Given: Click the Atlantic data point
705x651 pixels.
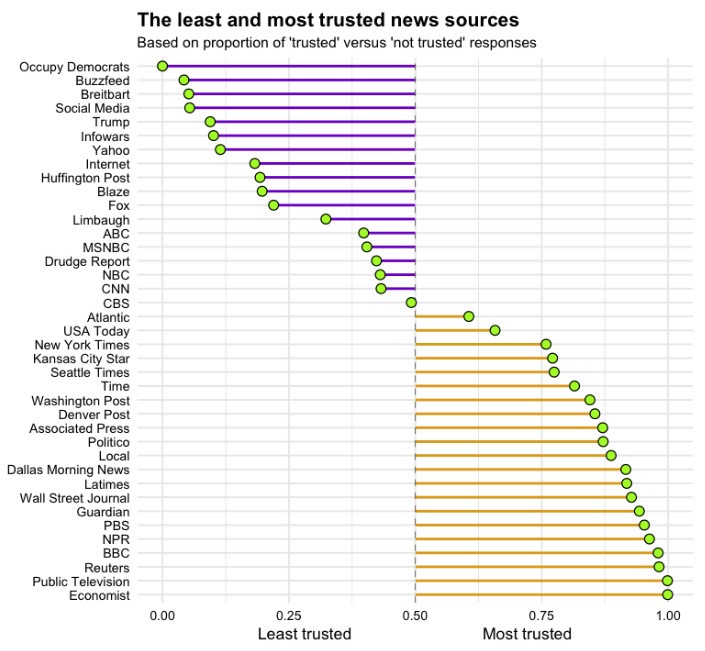Looking at the screenshot, I should click(x=469, y=317).
